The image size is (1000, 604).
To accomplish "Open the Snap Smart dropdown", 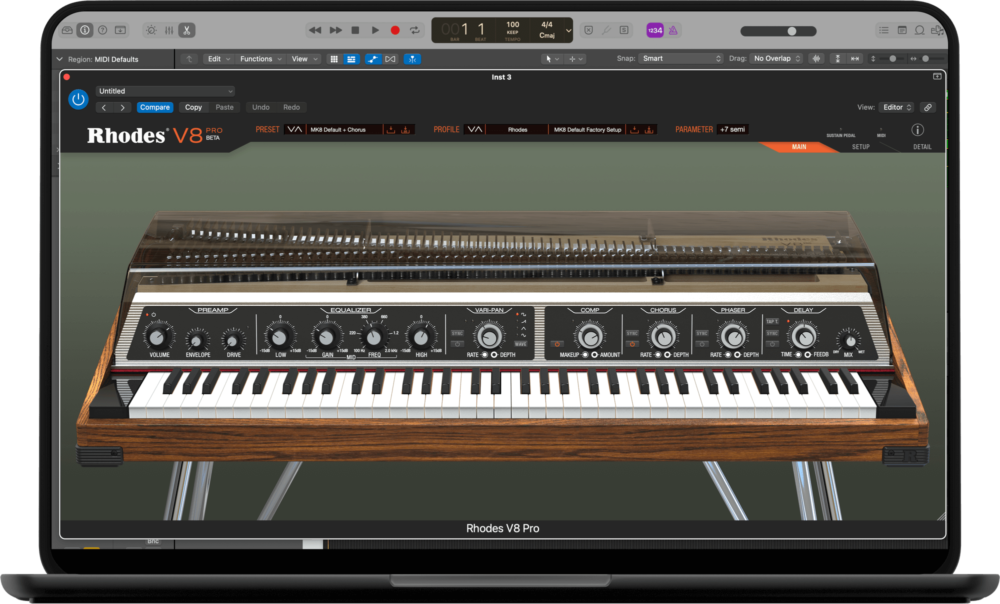I will (680, 59).
